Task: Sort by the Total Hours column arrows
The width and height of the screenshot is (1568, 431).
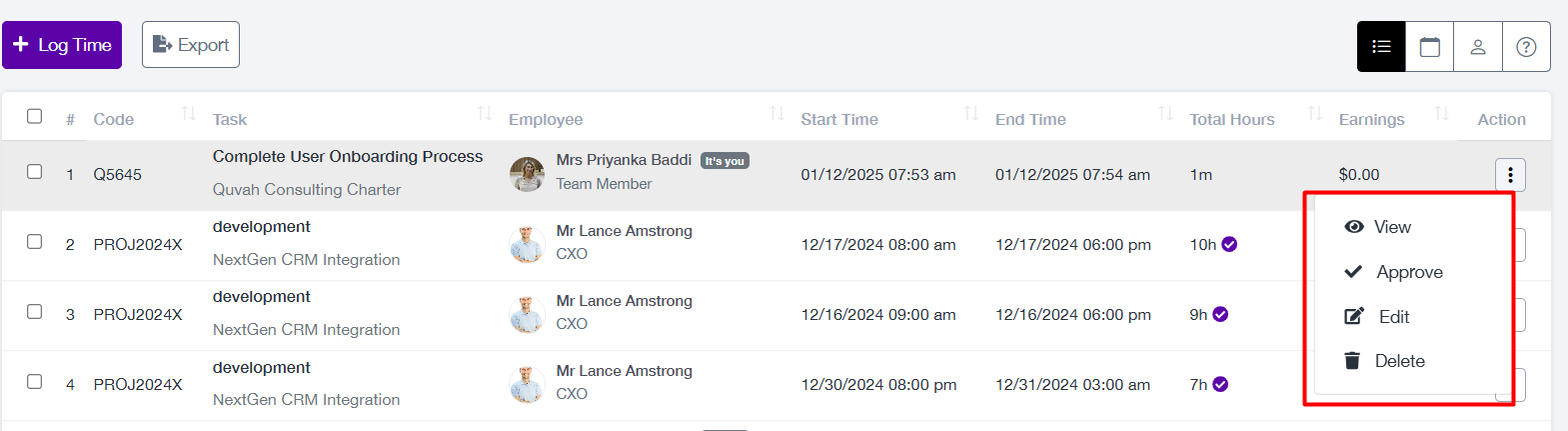Action: [x=1315, y=113]
